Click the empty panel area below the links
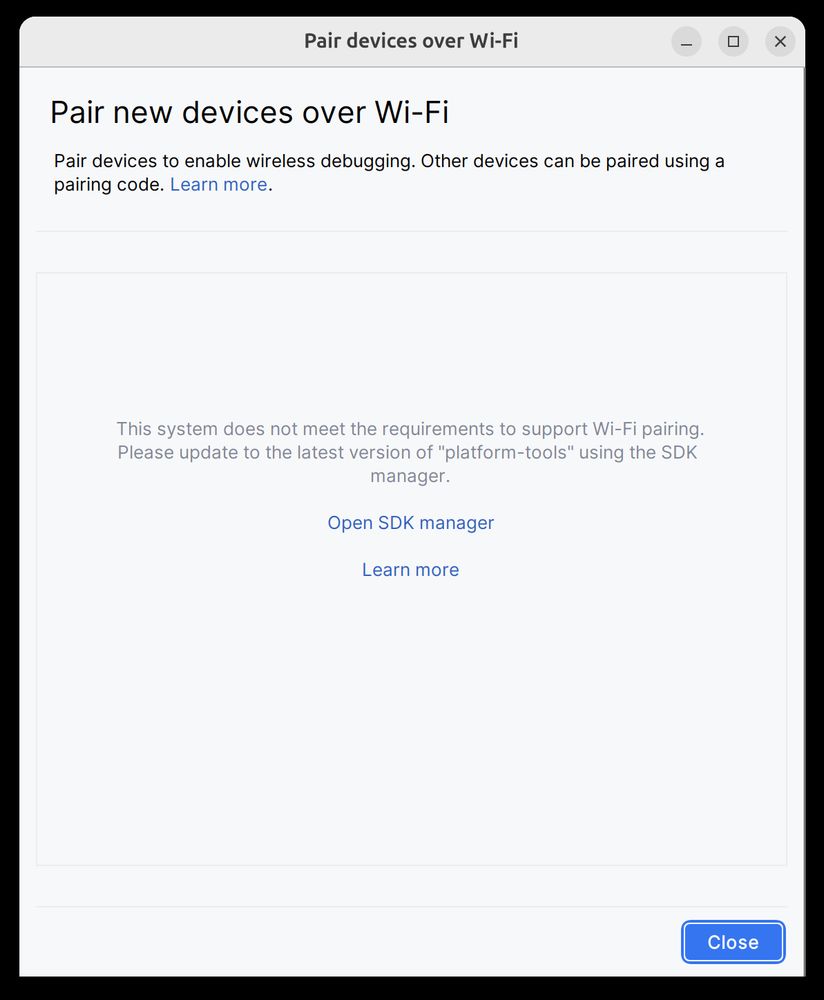Image resolution: width=824 pixels, height=1000 pixels. [411, 721]
